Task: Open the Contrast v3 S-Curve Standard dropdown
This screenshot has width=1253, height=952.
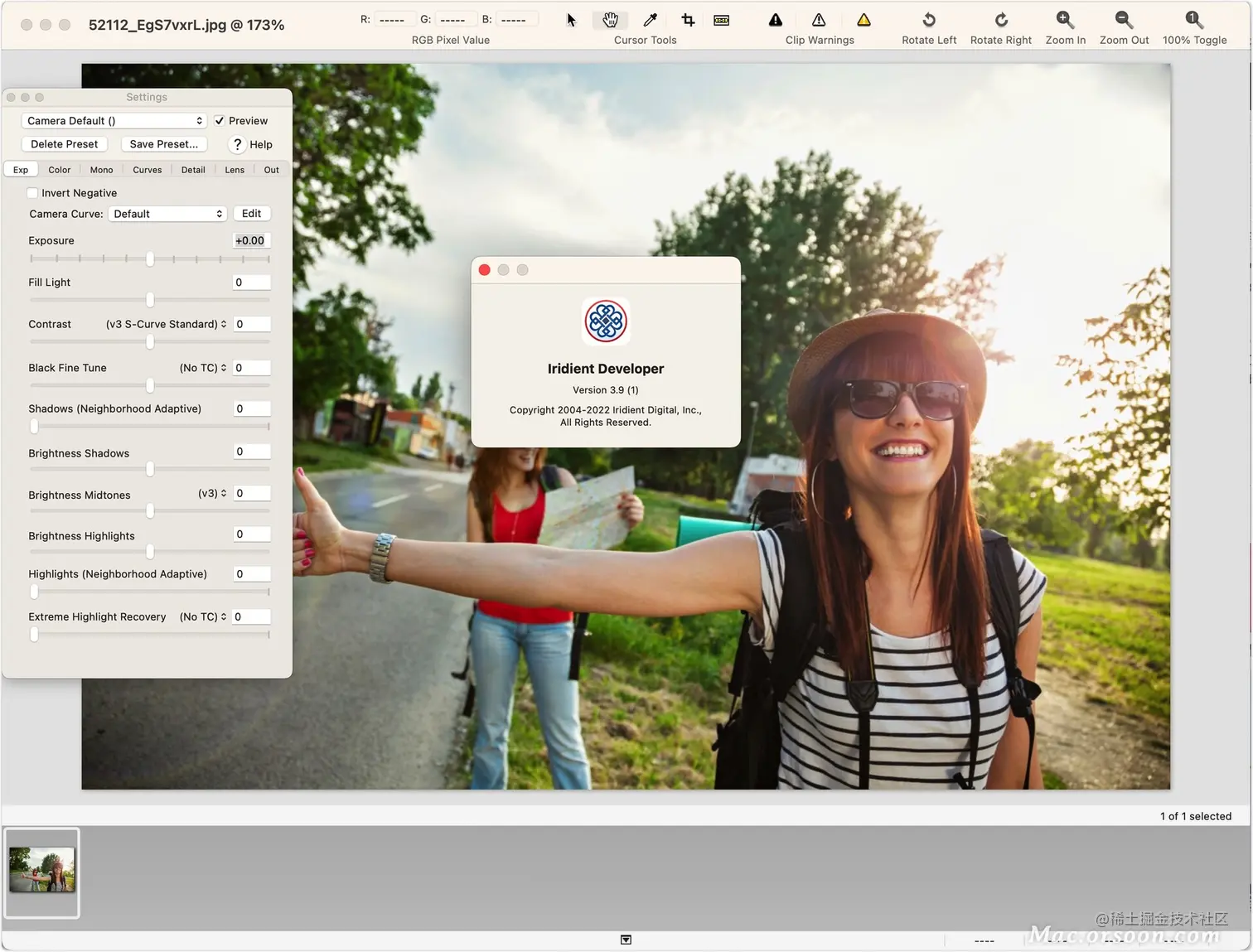Action: 166,324
